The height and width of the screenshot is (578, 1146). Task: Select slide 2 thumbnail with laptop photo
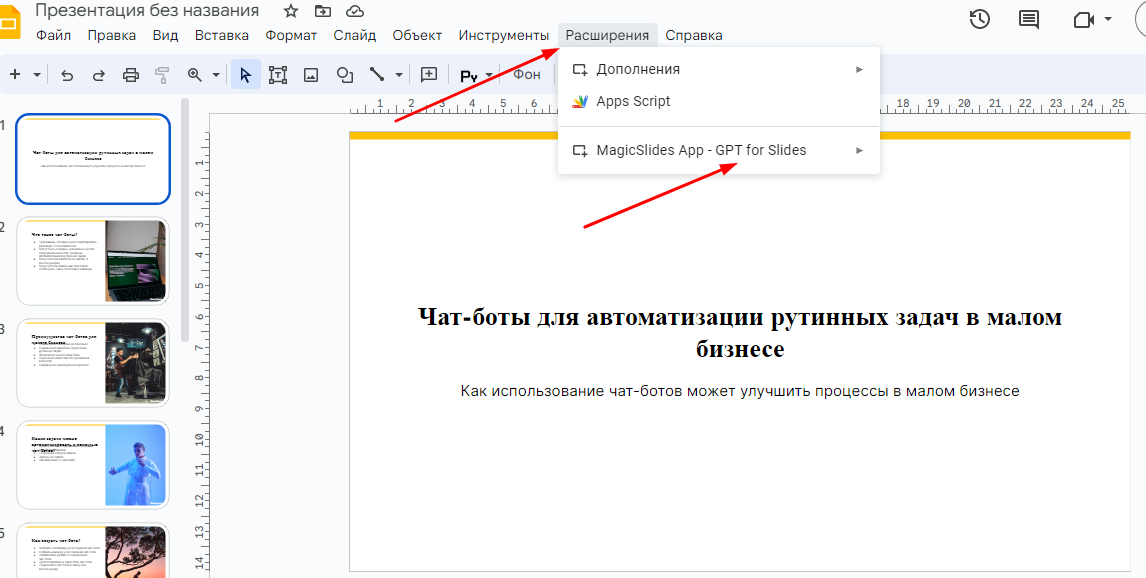[x=93, y=261]
